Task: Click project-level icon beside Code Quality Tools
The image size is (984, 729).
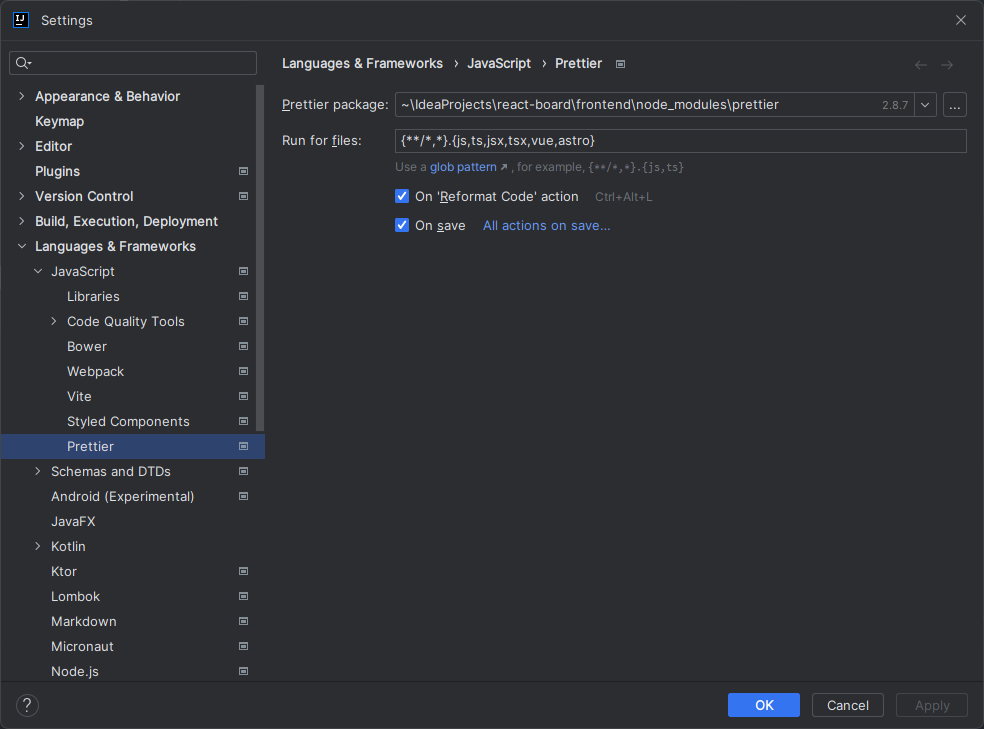Action: (243, 321)
